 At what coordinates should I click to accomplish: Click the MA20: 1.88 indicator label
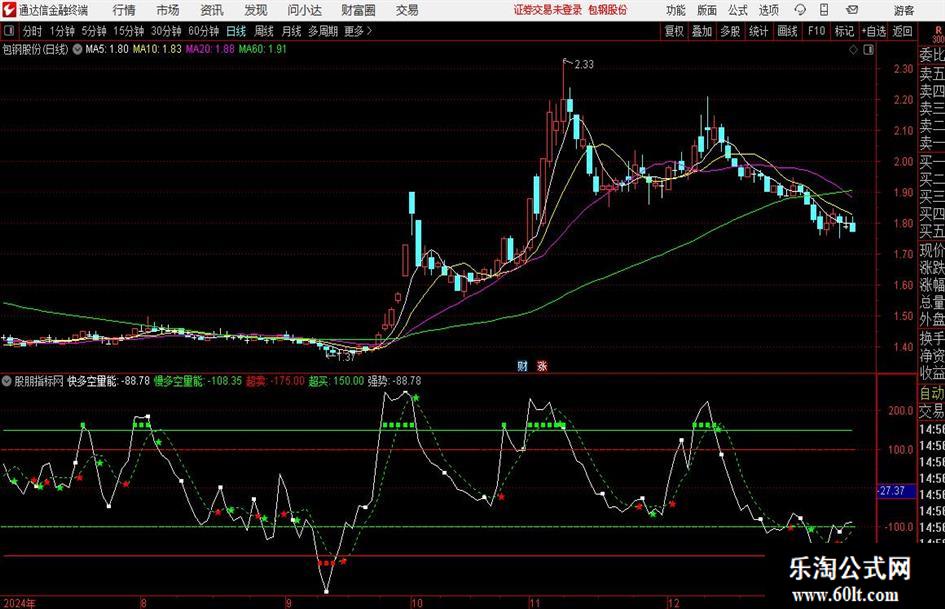coord(210,49)
